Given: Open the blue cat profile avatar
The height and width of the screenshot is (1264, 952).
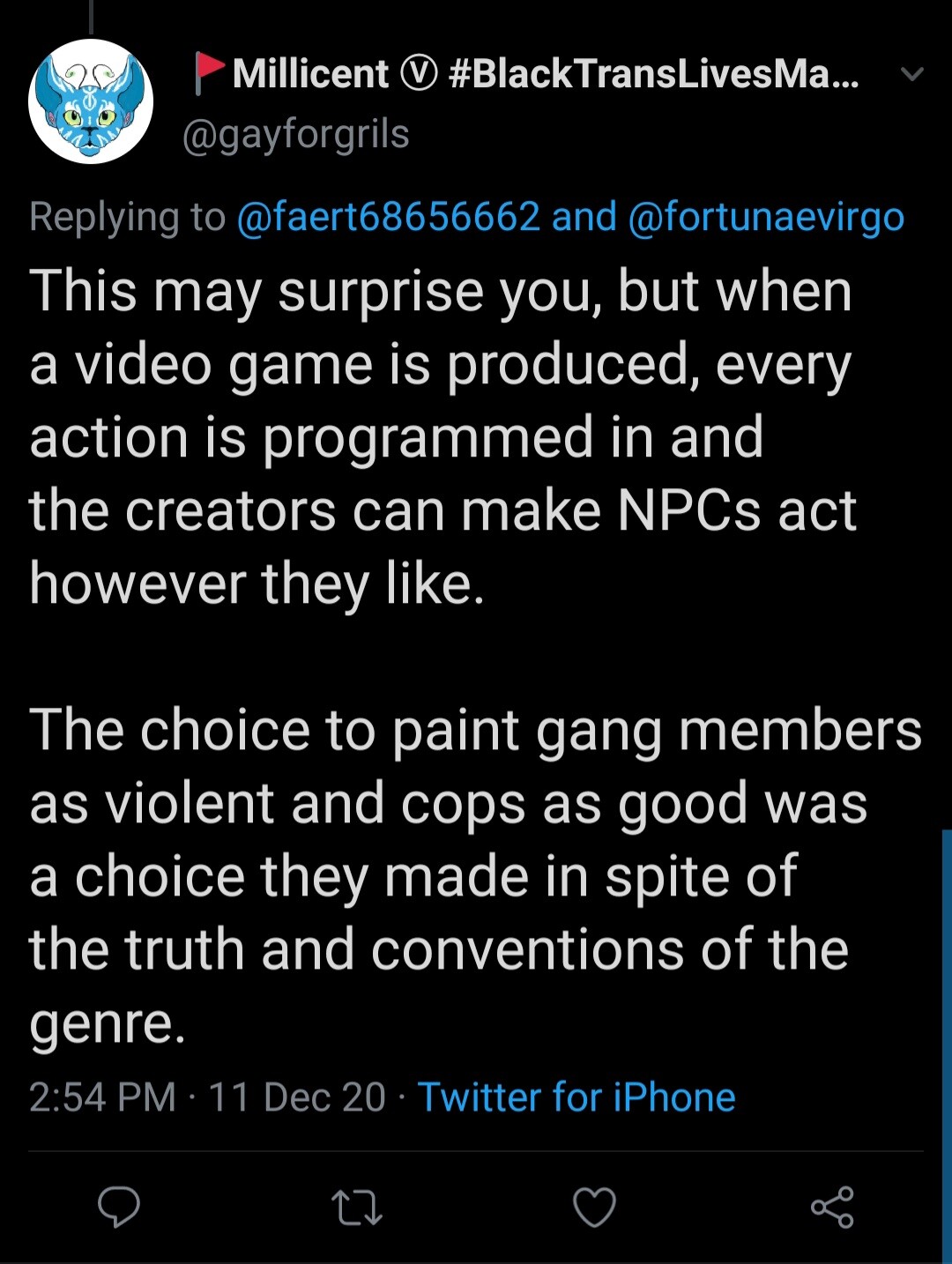Looking at the screenshot, I should (91, 101).
